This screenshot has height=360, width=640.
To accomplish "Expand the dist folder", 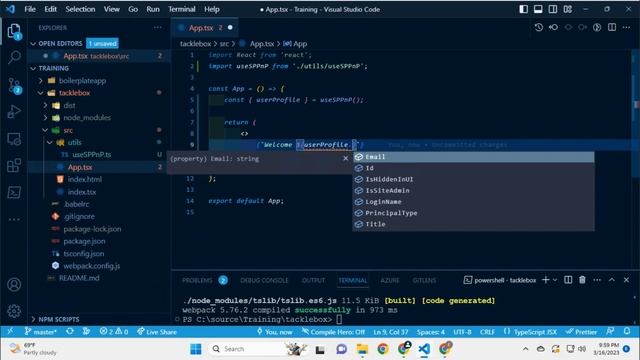I will point(45,105).
